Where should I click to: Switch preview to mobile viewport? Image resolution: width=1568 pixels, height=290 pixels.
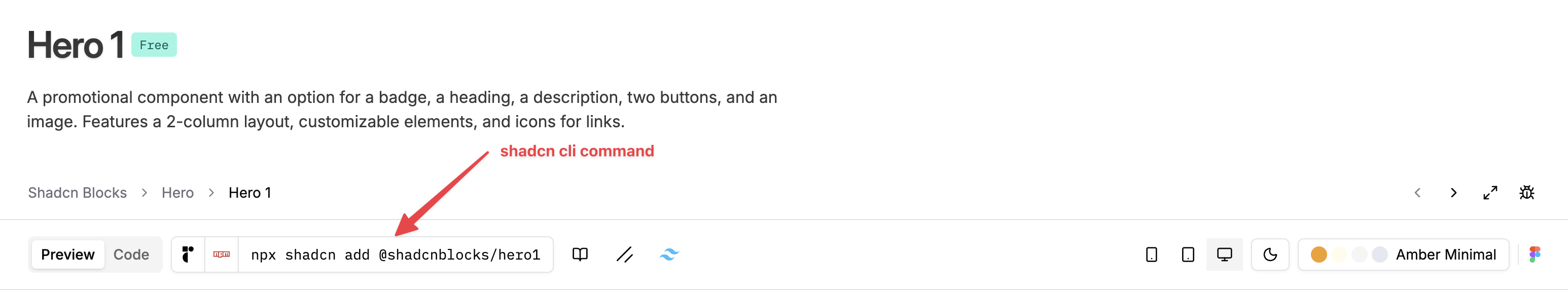pos(1151,254)
